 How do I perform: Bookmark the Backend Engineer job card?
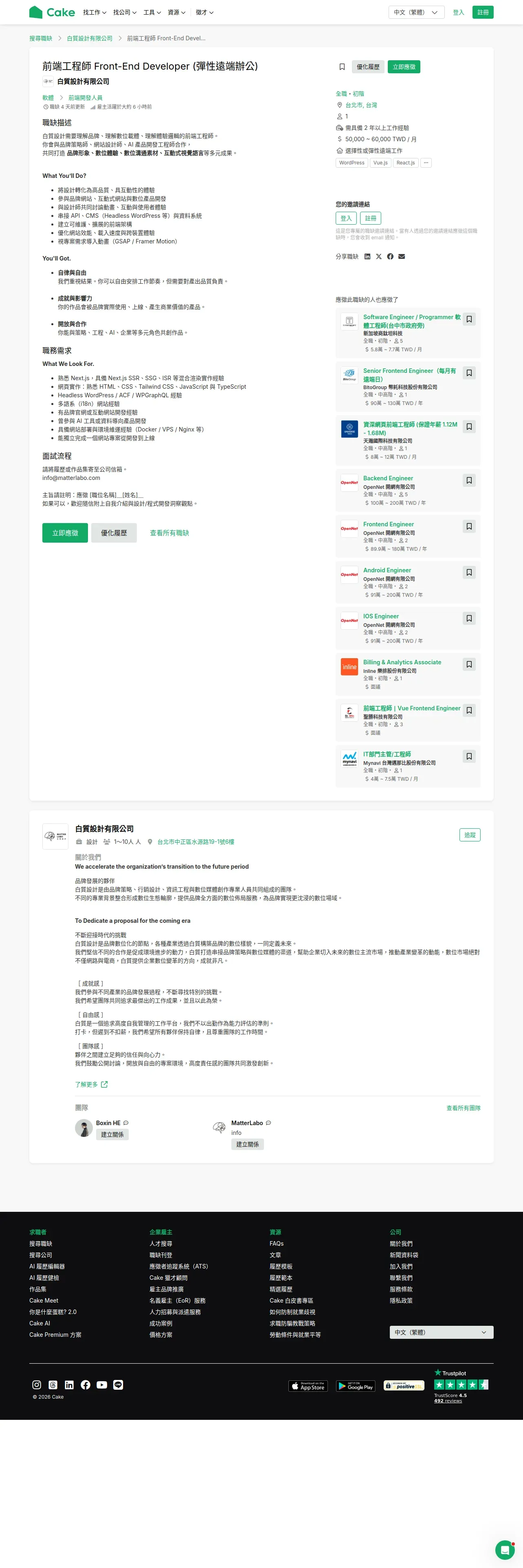click(469, 480)
